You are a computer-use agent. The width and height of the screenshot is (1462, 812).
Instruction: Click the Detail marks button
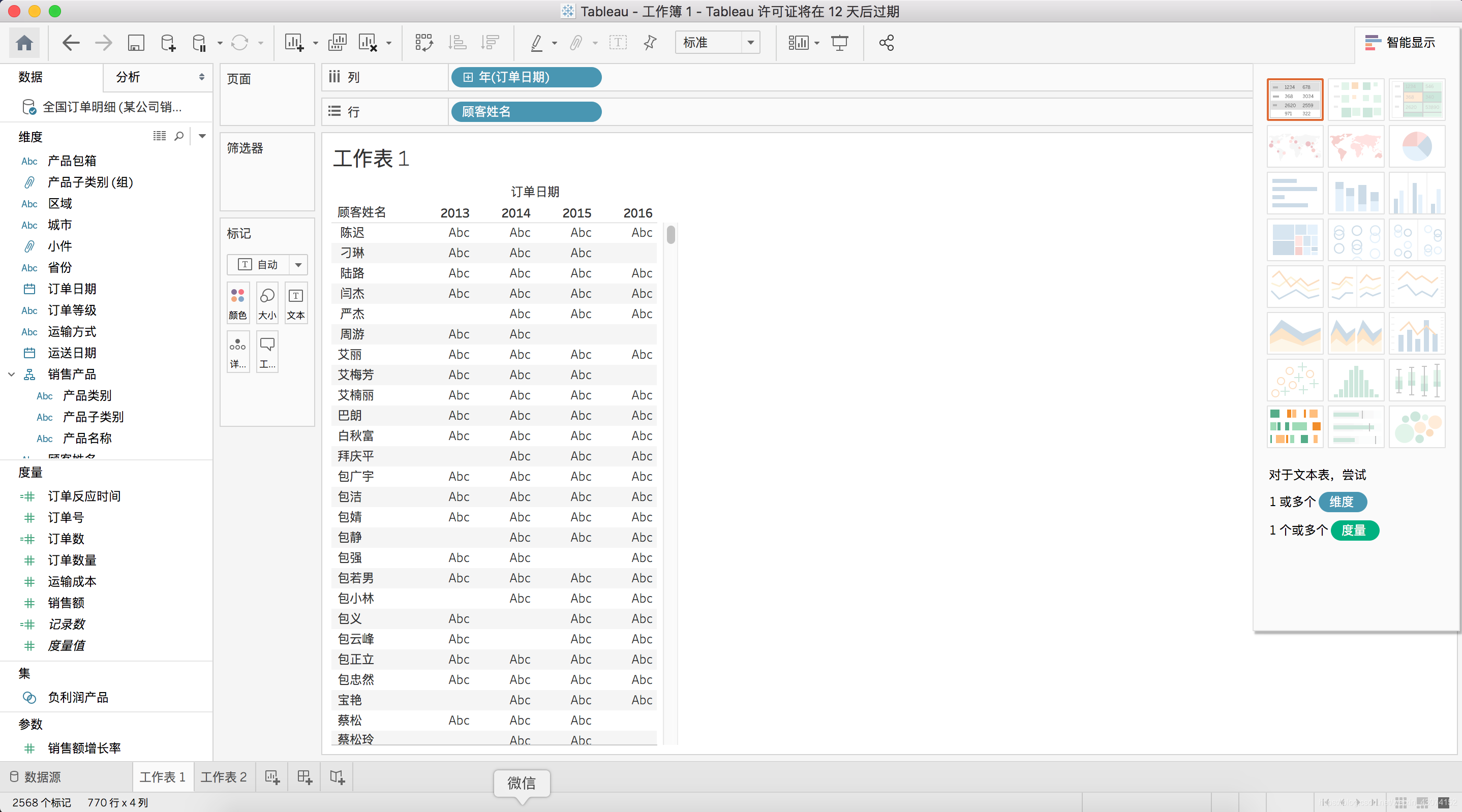pos(238,352)
